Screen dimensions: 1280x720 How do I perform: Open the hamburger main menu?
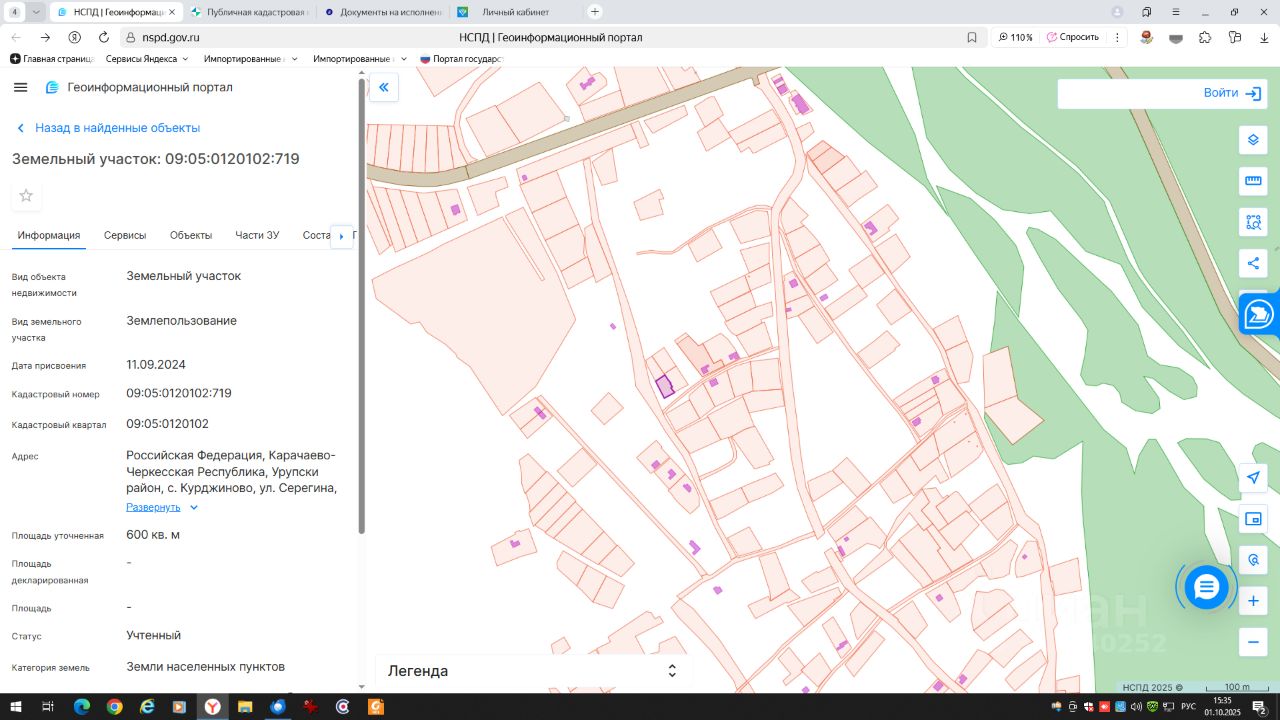coord(20,87)
